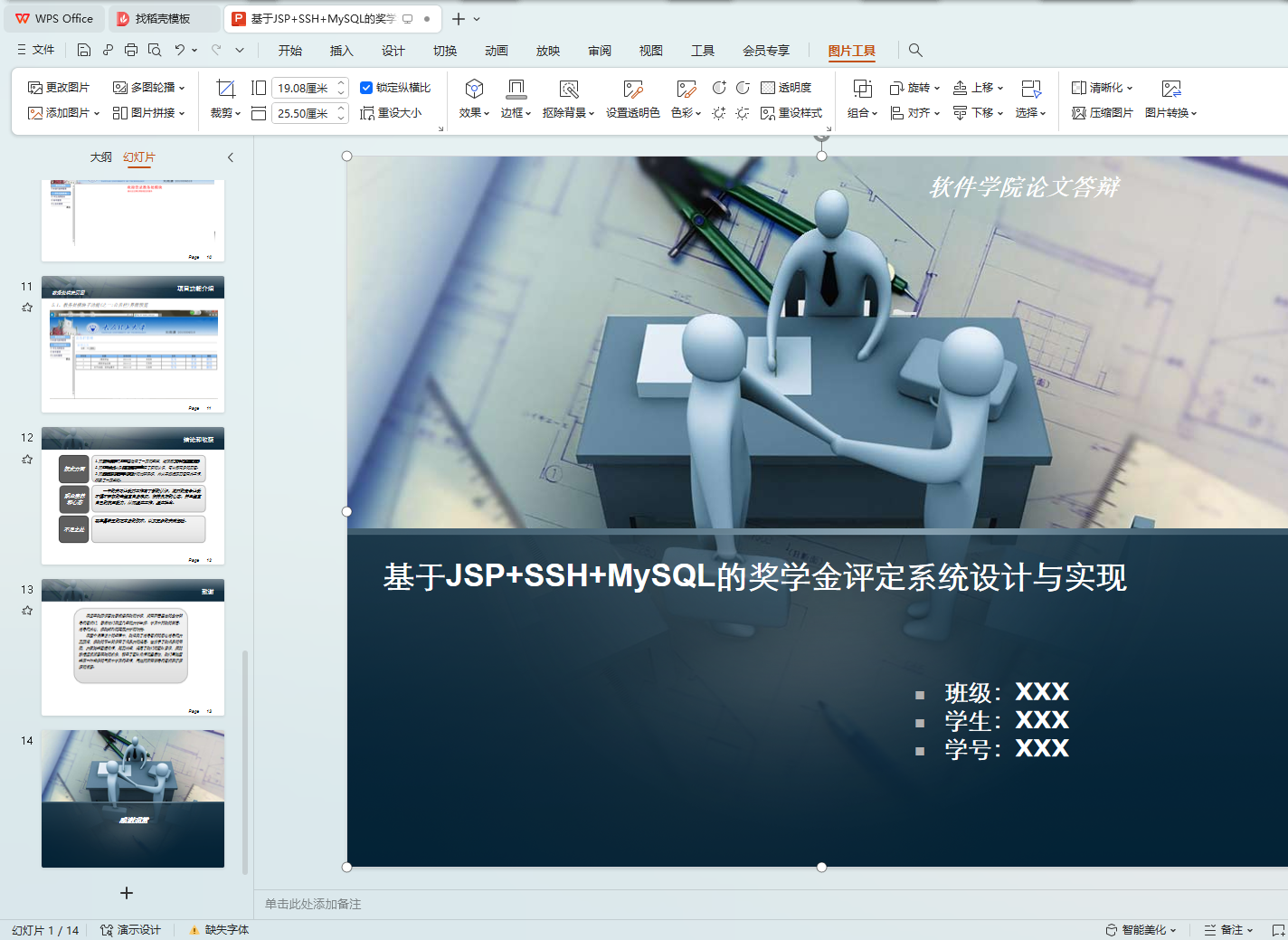Expand quick access toolbar customize arrow
Screen dimensions: 1288x940
[240, 50]
